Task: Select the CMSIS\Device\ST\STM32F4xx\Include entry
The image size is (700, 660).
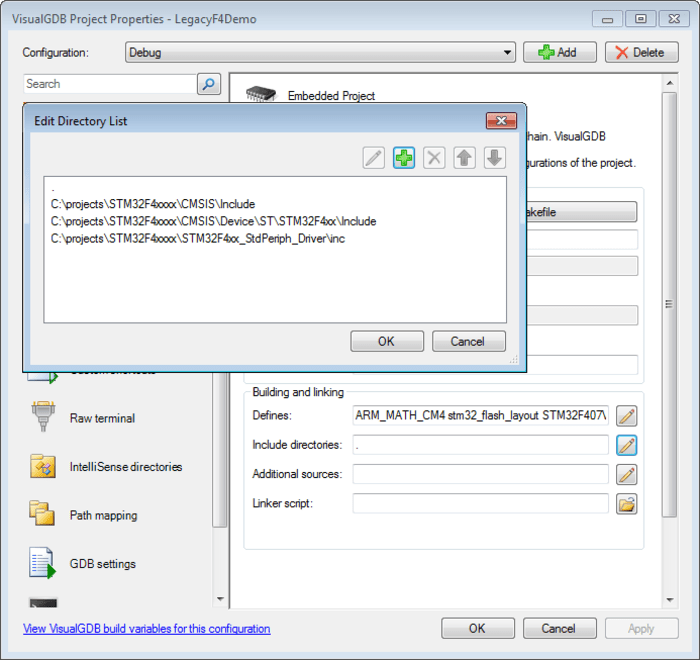Action: (x=213, y=221)
